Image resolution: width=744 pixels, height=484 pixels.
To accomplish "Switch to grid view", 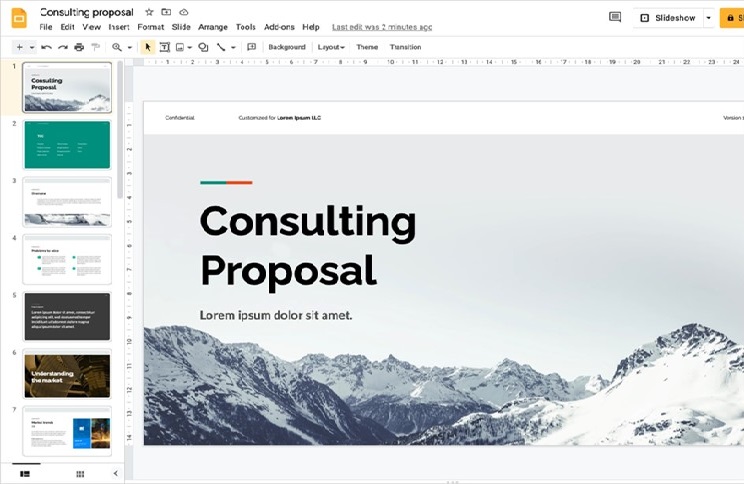I will coord(80,473).
